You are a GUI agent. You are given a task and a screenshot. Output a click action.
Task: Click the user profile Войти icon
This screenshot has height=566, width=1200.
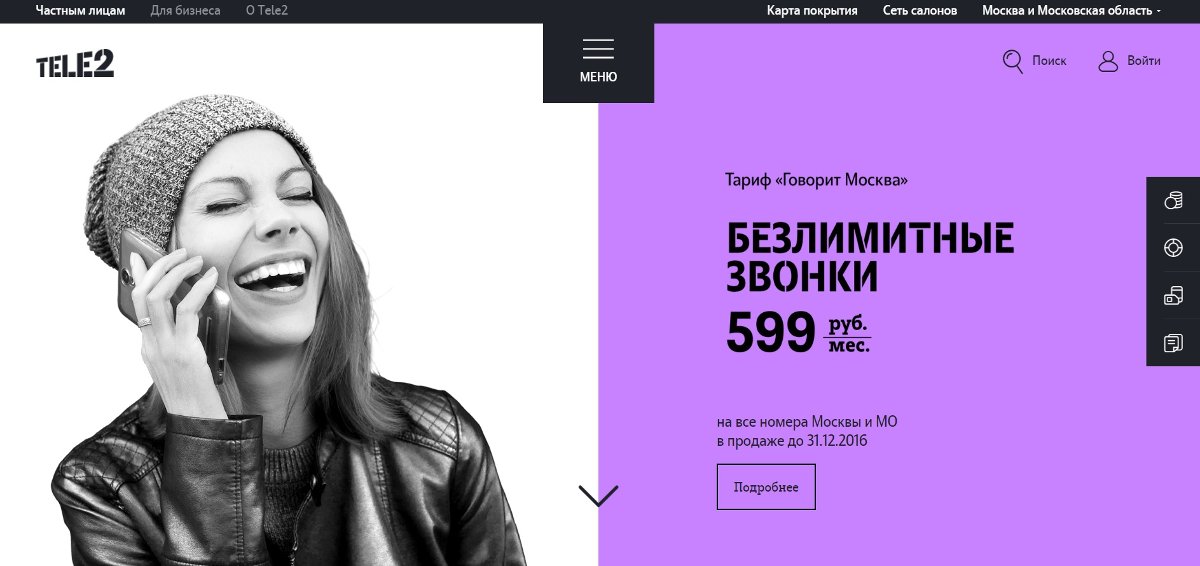(x=1108, y=61)
